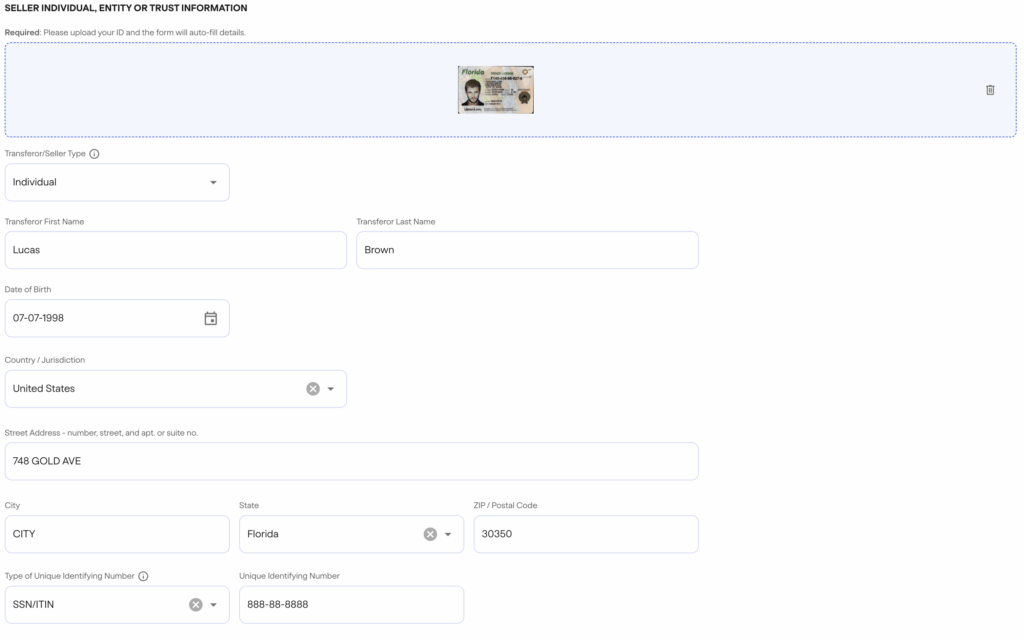Open the Transferor/Seller Type dropdown
Screen dimensions: 1024x640
213,182
